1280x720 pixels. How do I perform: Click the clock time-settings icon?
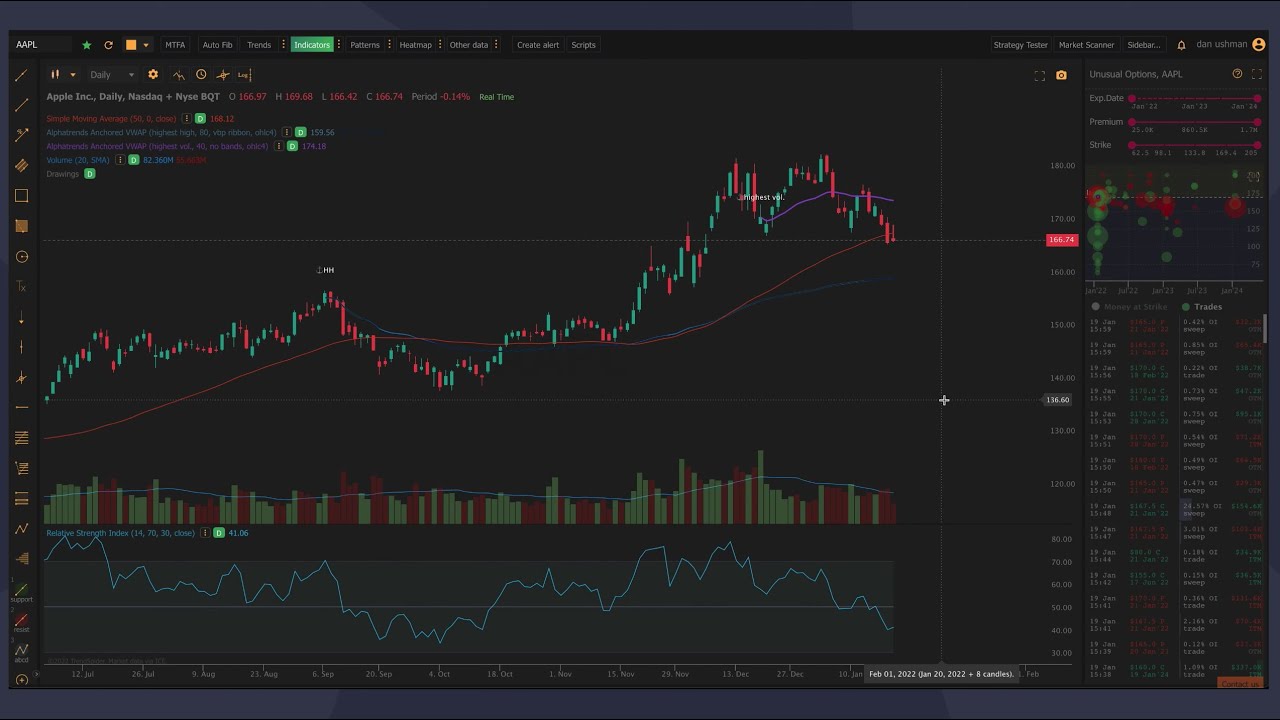201,74
